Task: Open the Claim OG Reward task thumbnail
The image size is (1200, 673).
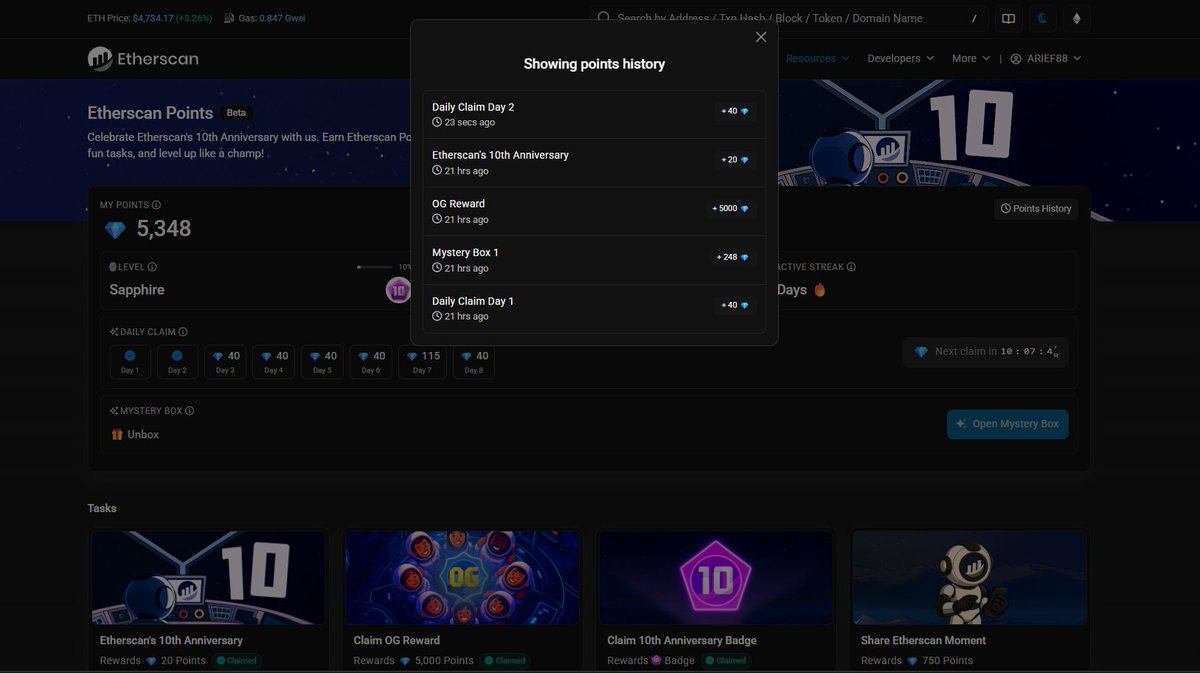Action: click(462, 578)
